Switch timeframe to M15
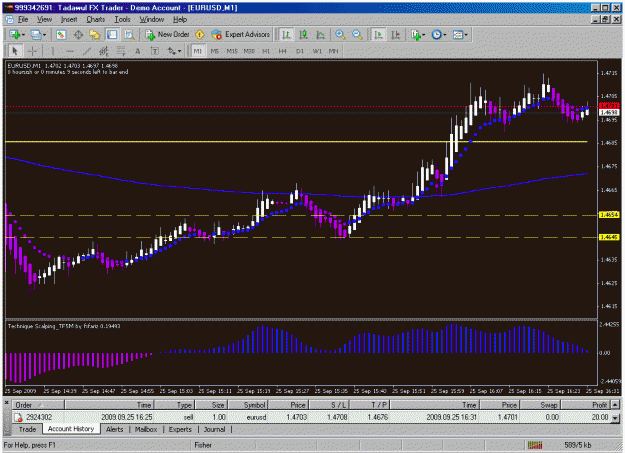Screen dimensions: 625x453 coord(232,51)
